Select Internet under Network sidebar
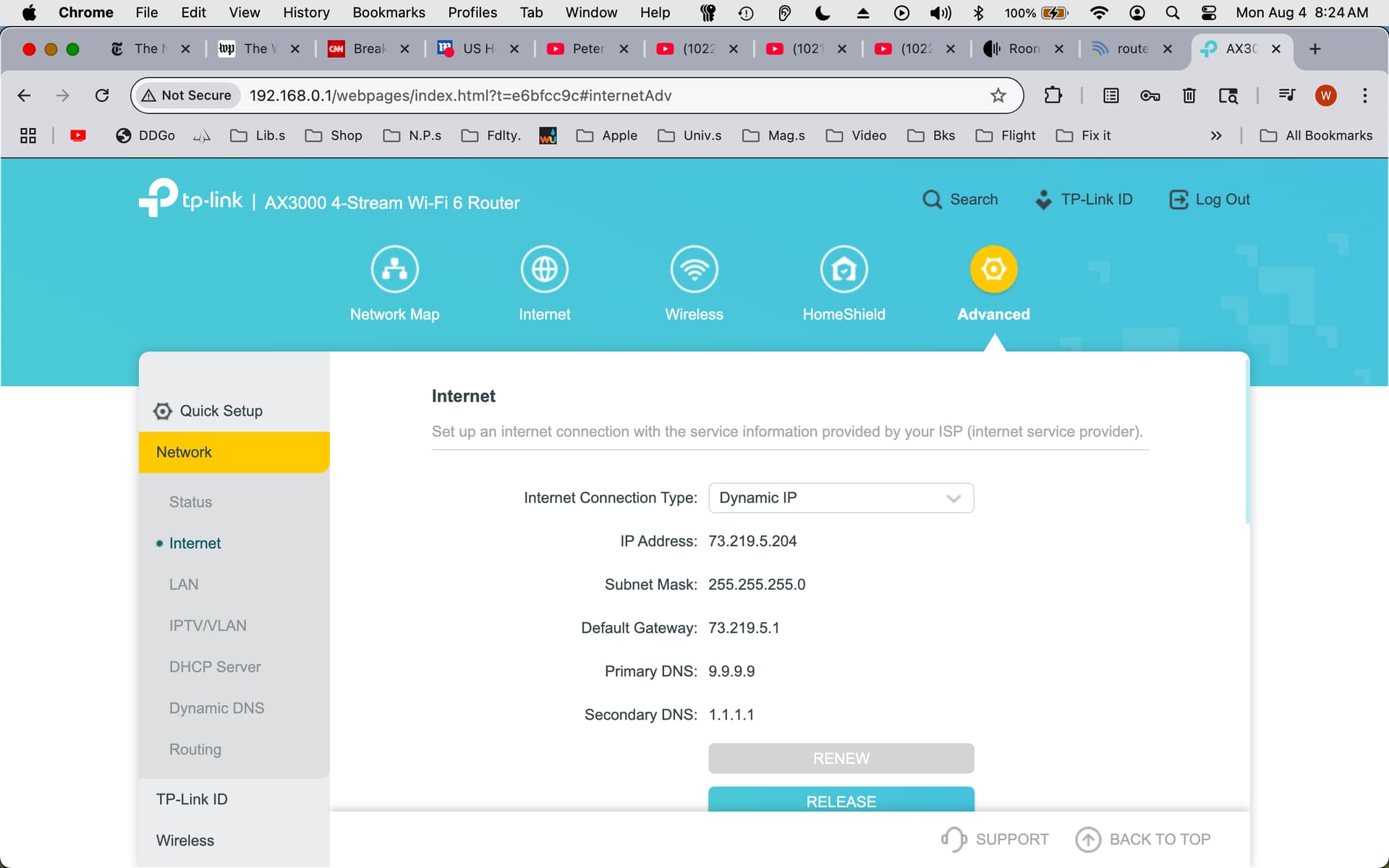The width and height of the screenshot is (1389, 868). click(195, 543)
